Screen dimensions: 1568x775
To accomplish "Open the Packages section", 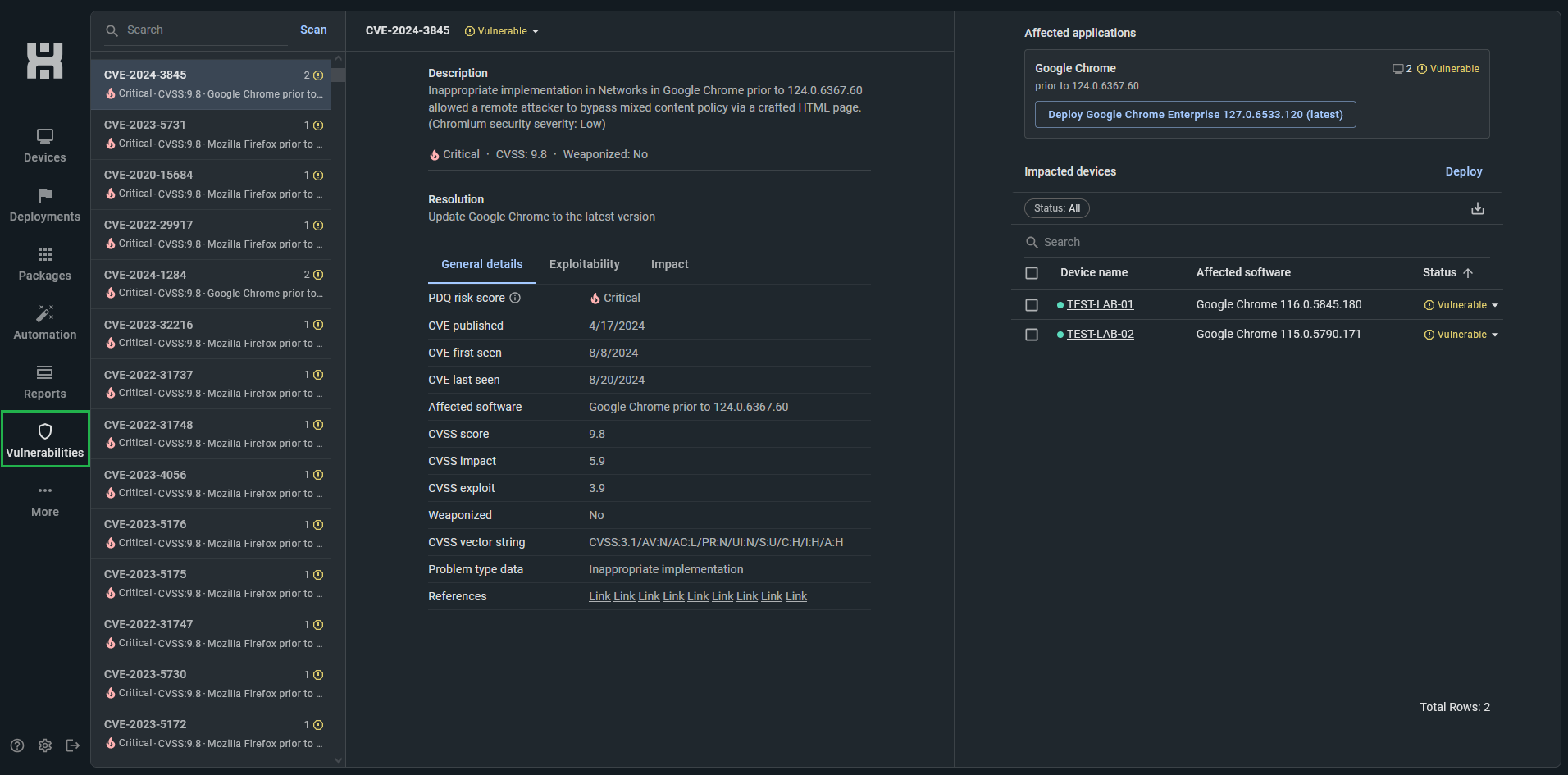I will tap(45, 264).
